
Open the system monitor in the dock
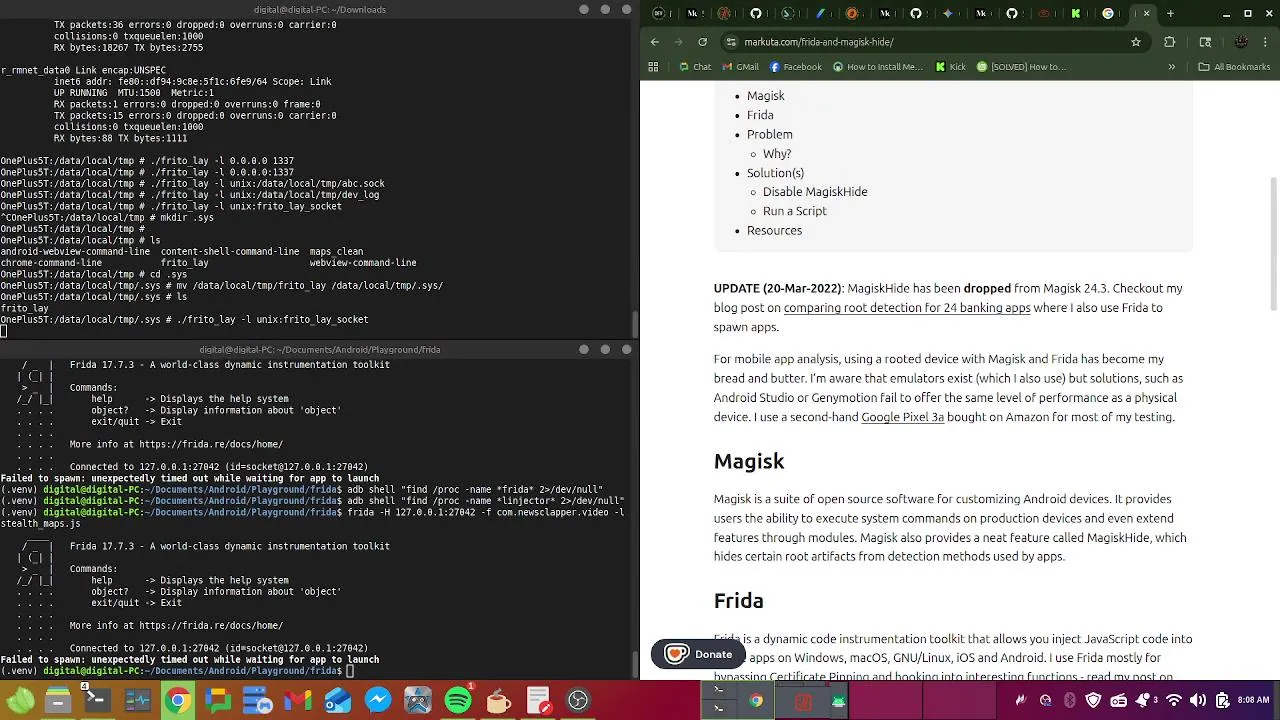coord(138,700)
